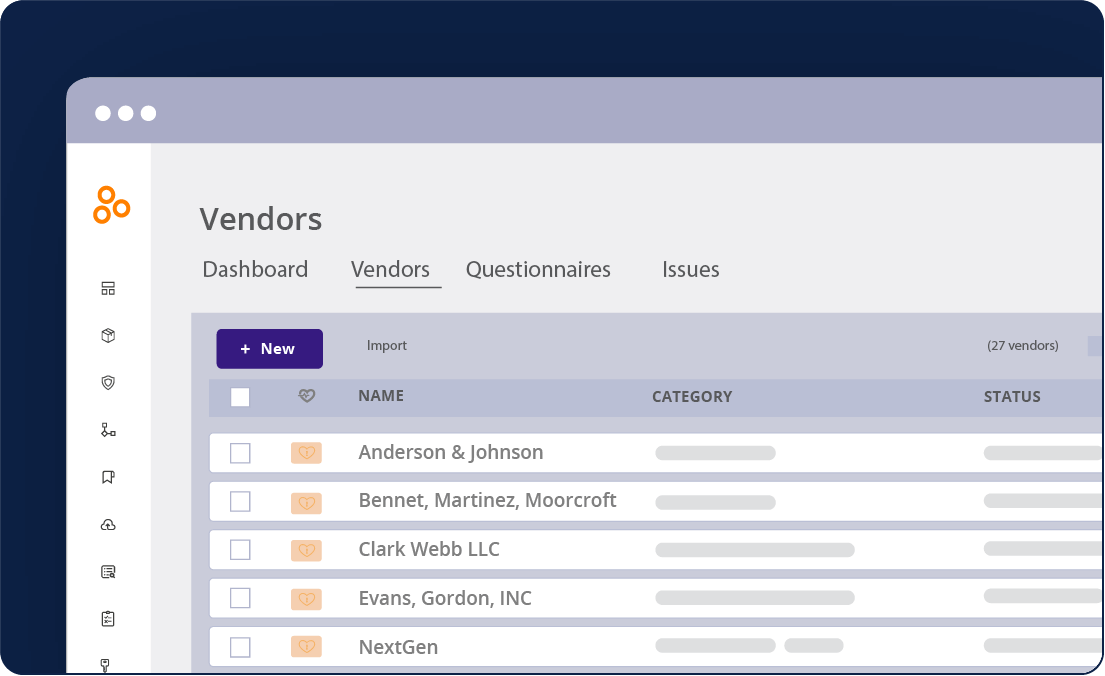Viewport: 1105px width, 676px height.
Task: Open the shield security sidebar icon
Action: [x=108, y=382]
